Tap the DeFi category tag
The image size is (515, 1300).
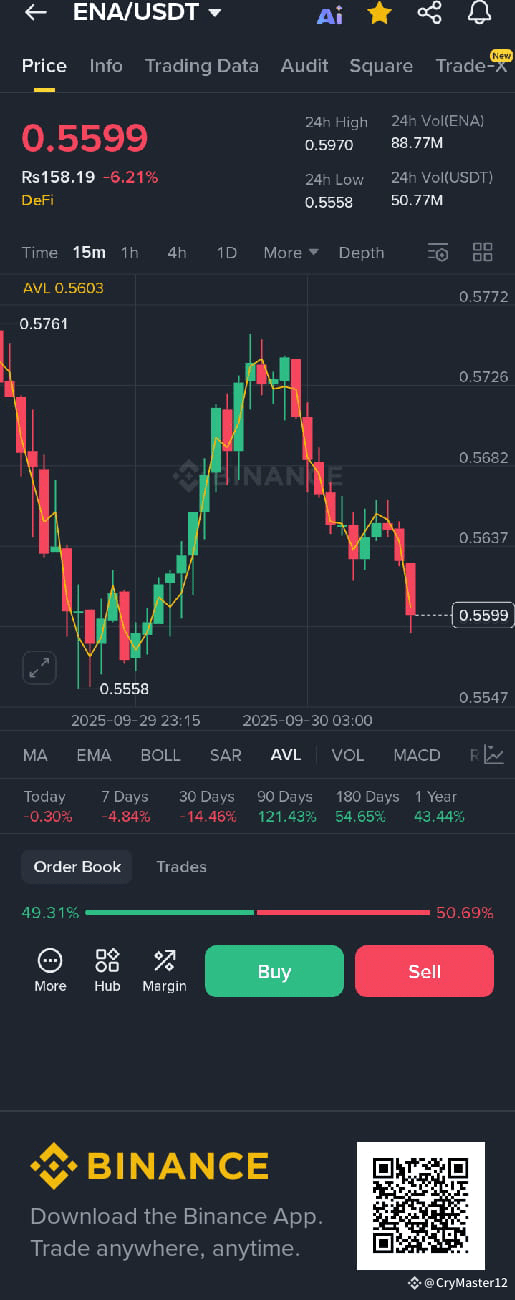point(38,200)
